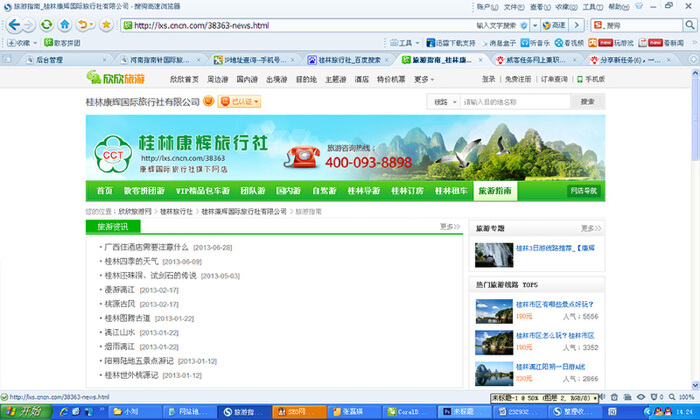Select 桂林导游 in the green nav bar
This screenshot has height=420, width=700.
363,191
